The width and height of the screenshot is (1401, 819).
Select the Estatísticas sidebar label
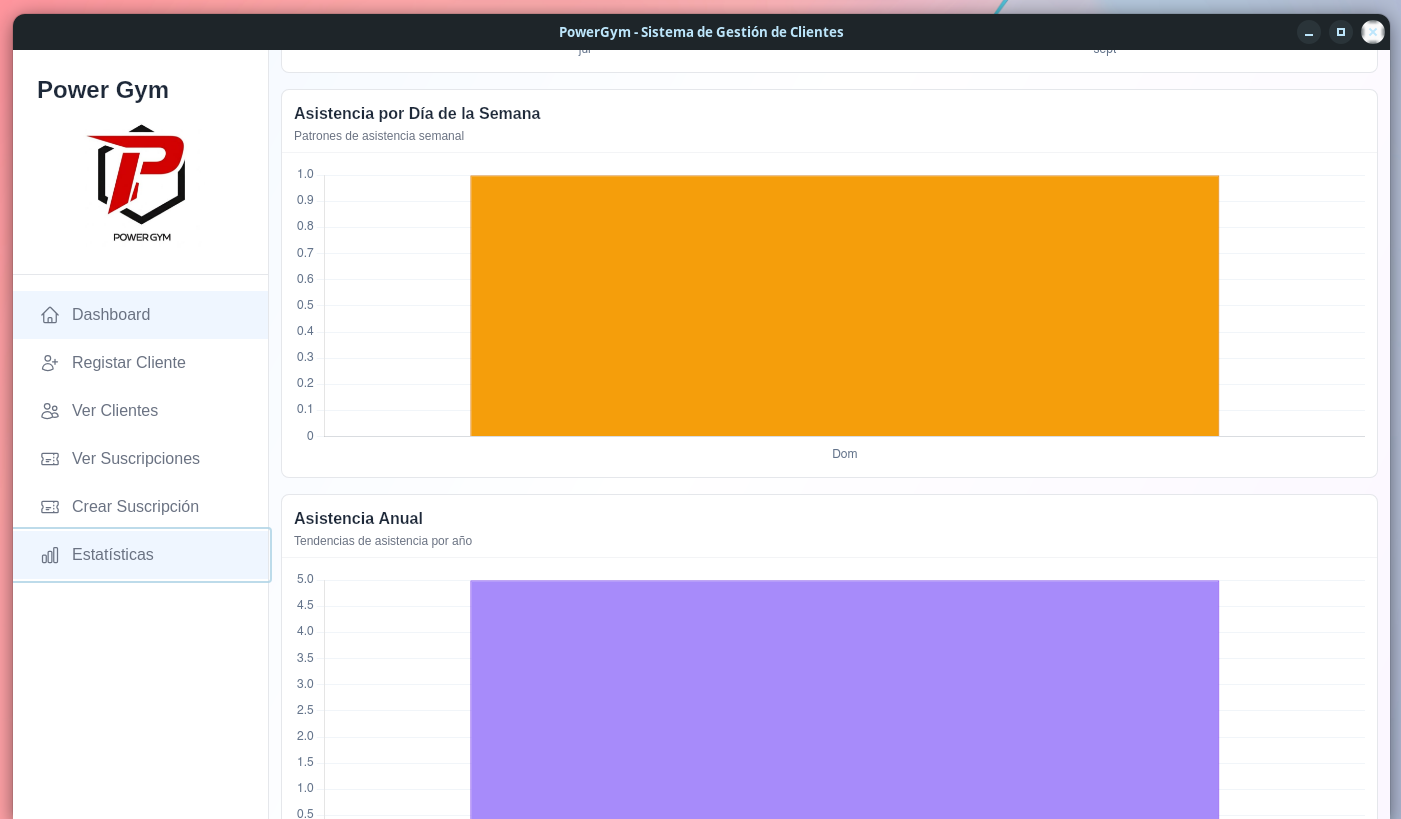pyautogui.click(x=113, y=555)
